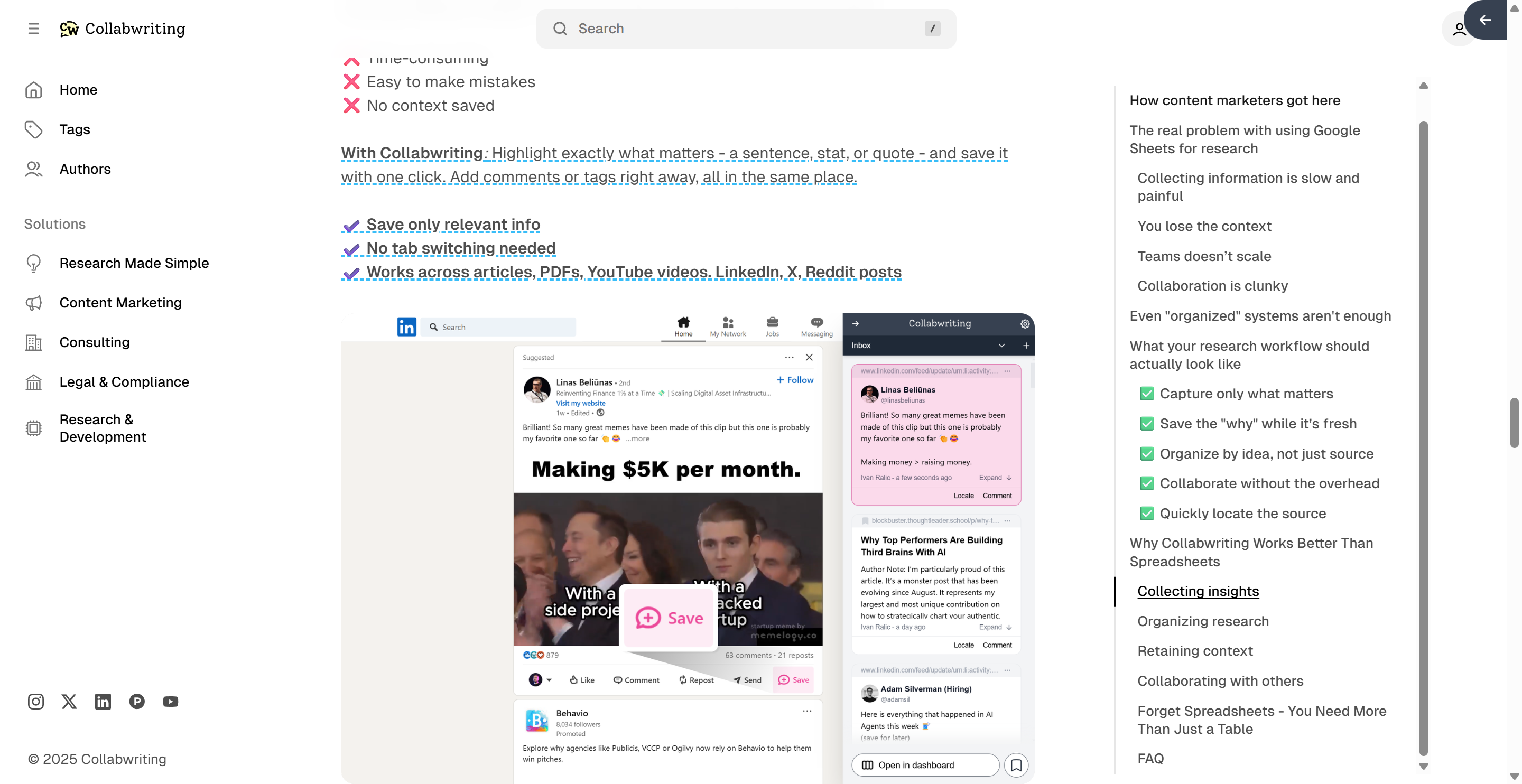Click the lightbulb icon for Research Made Simple
The height and width of the screenshot is (784, 1522).
click(x=34, y=263)
